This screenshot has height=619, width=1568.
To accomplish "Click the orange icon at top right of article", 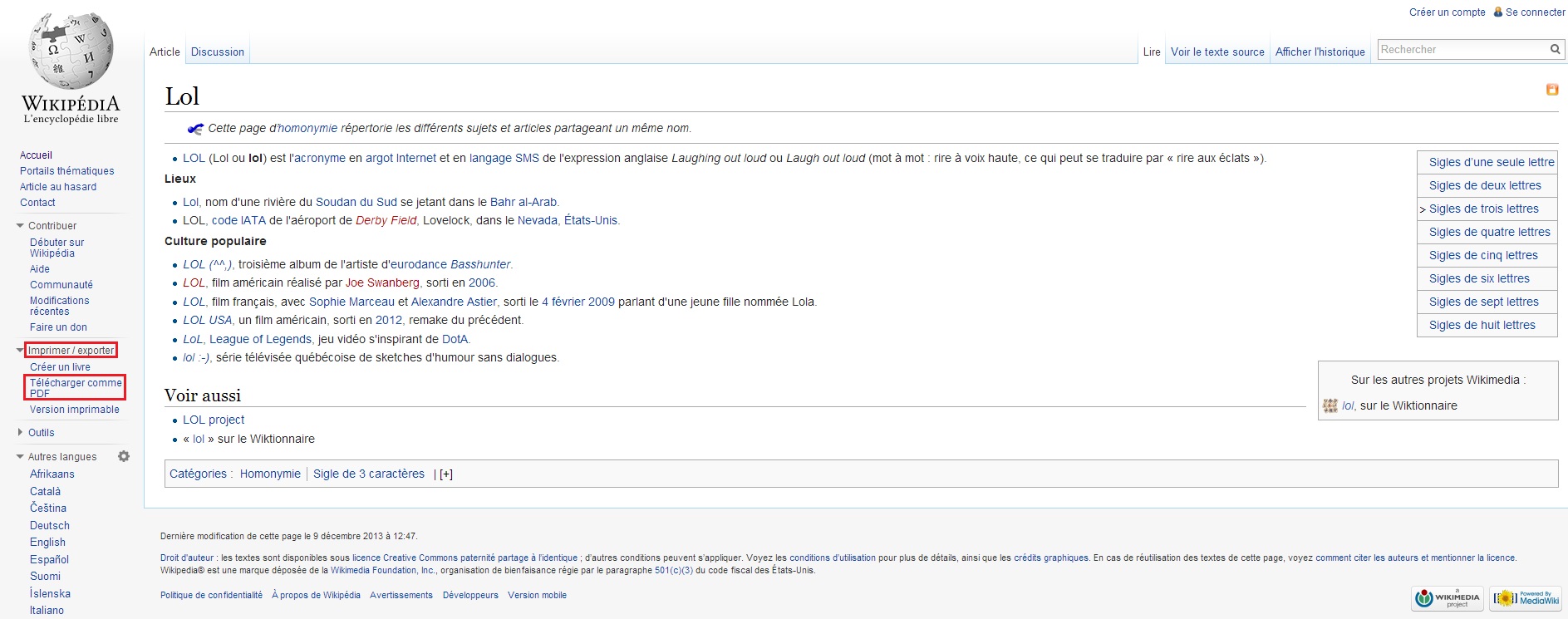I will (1551, 90).
